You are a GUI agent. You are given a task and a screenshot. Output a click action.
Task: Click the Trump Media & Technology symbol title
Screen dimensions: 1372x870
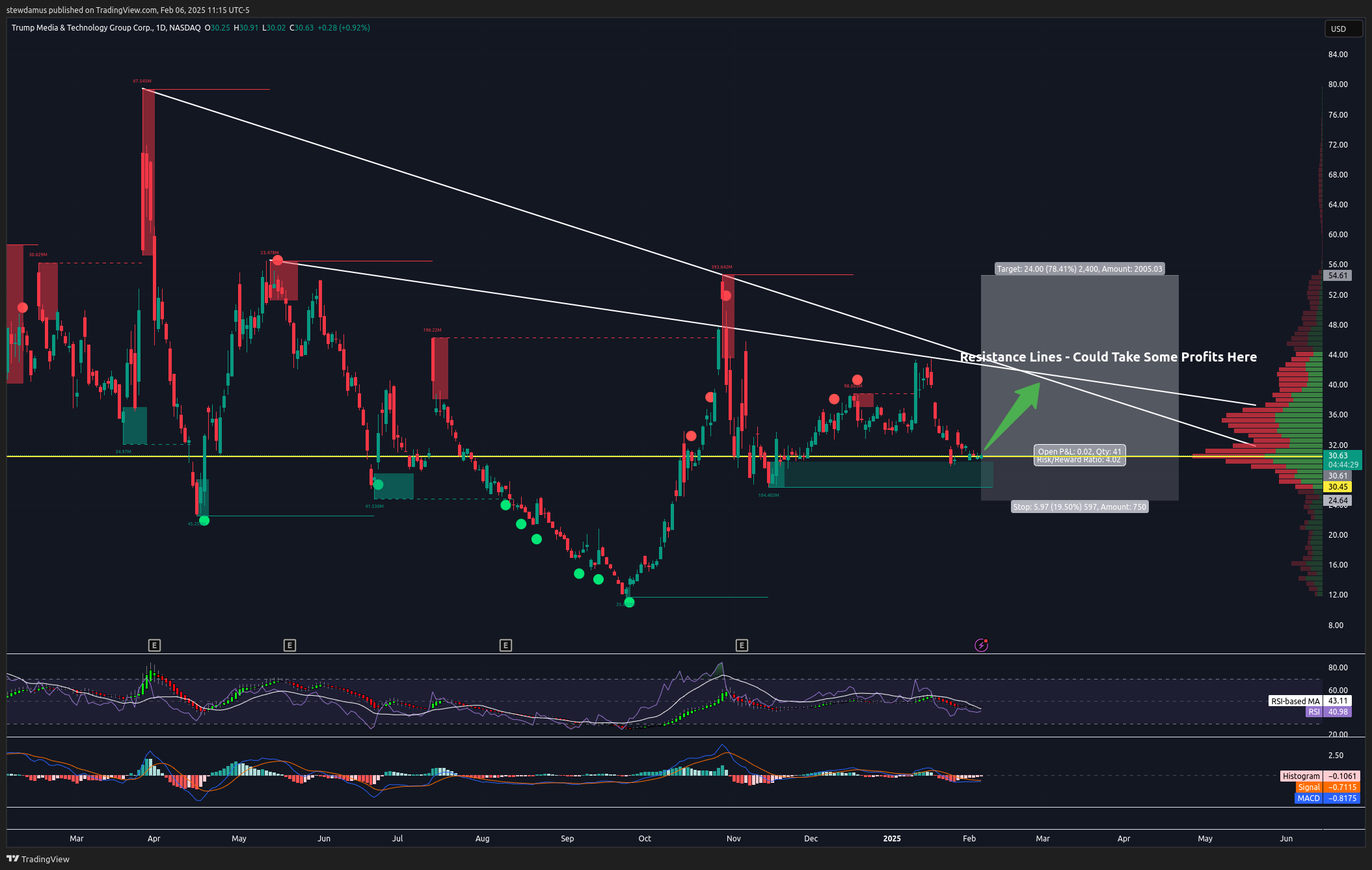(81, 28)
